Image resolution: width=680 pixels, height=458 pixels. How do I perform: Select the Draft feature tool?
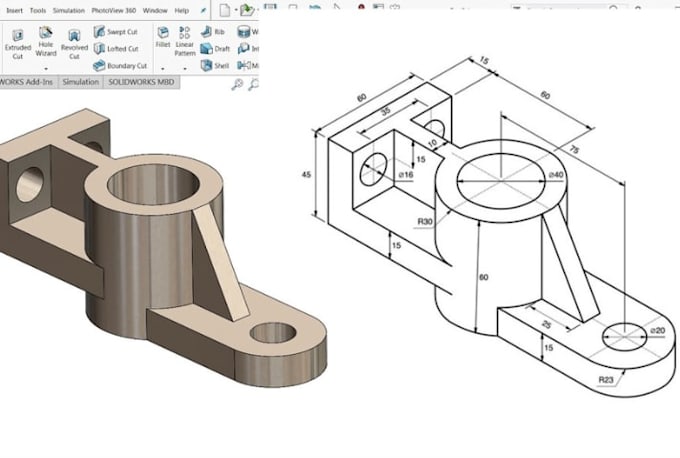[215, 49]
